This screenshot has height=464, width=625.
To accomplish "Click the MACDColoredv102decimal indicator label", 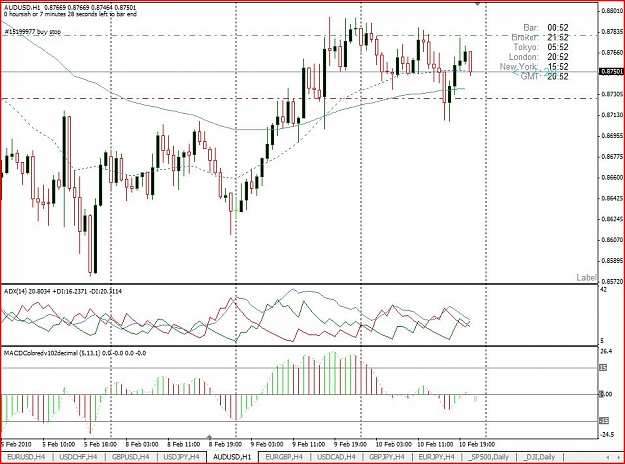I will click(75, 353).
